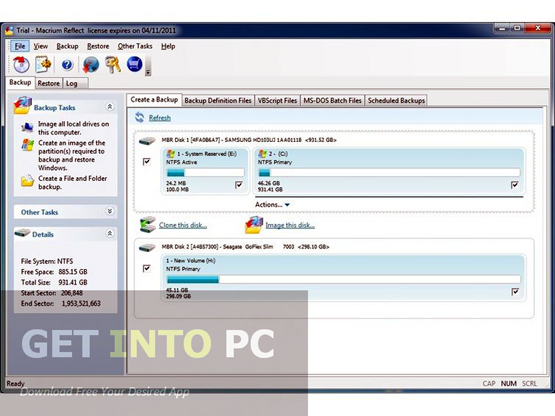Click Create a File and Folder backup
The height and width of the screenshot is (416, 555).
click(x=73, y=182)
